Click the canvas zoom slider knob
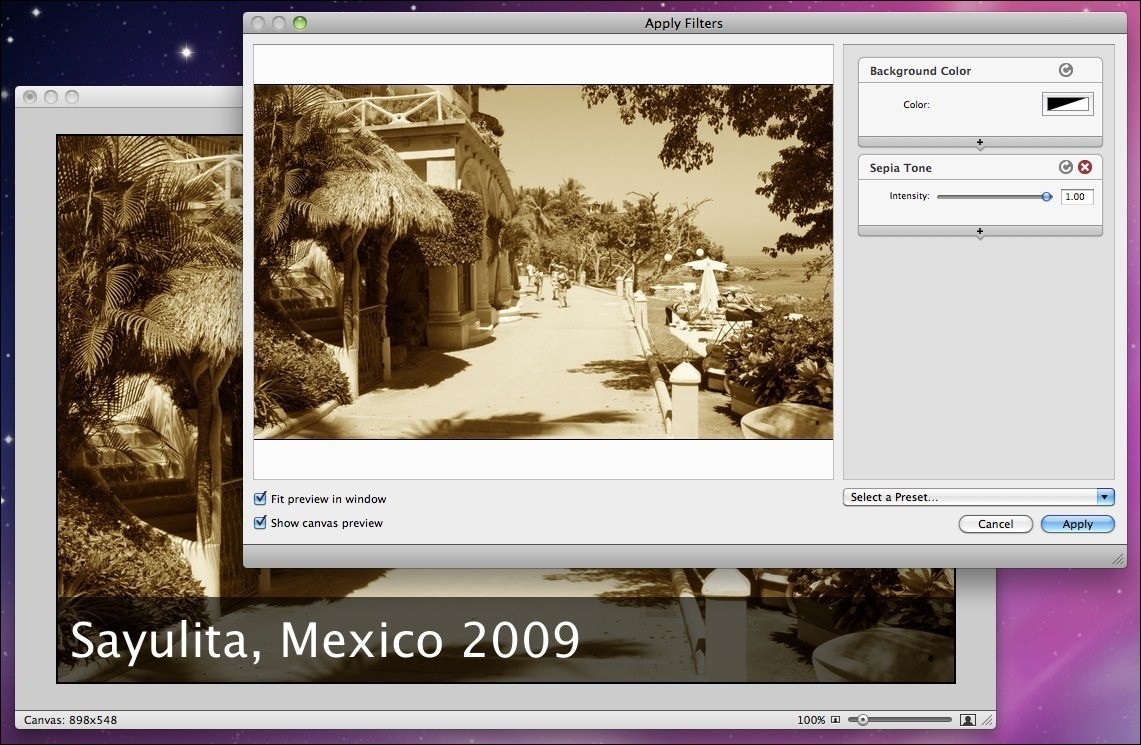Screen dimensions: 1141x745 (862, 720)
